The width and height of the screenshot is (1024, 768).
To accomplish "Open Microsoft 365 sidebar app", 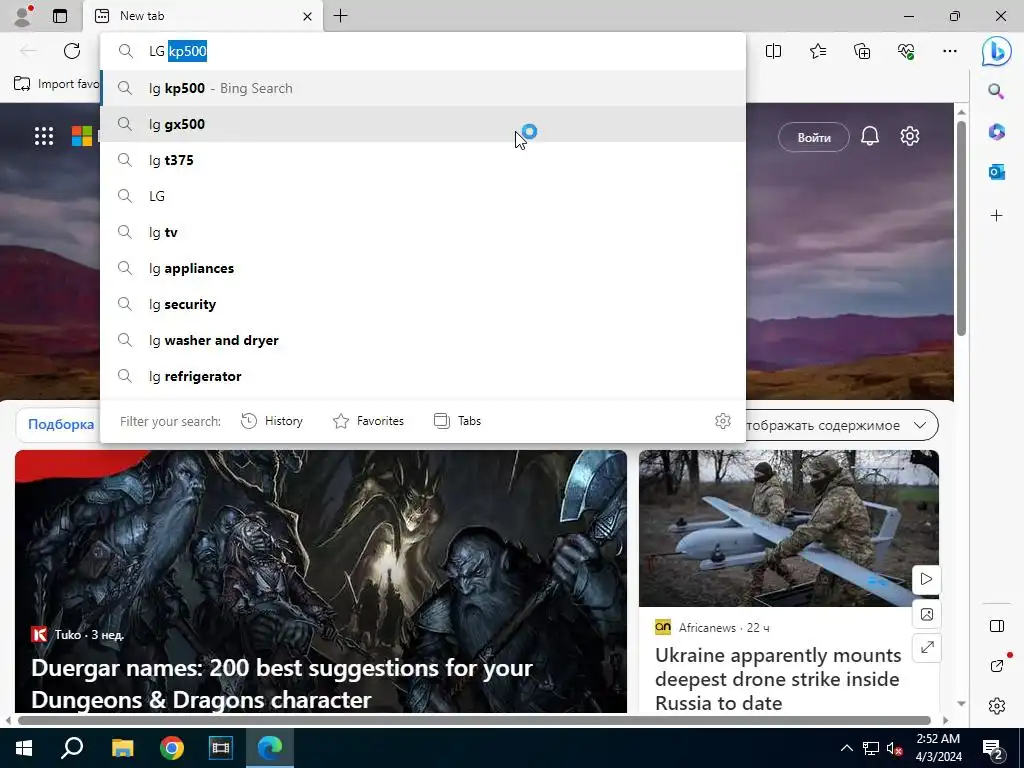I will 996,132.
